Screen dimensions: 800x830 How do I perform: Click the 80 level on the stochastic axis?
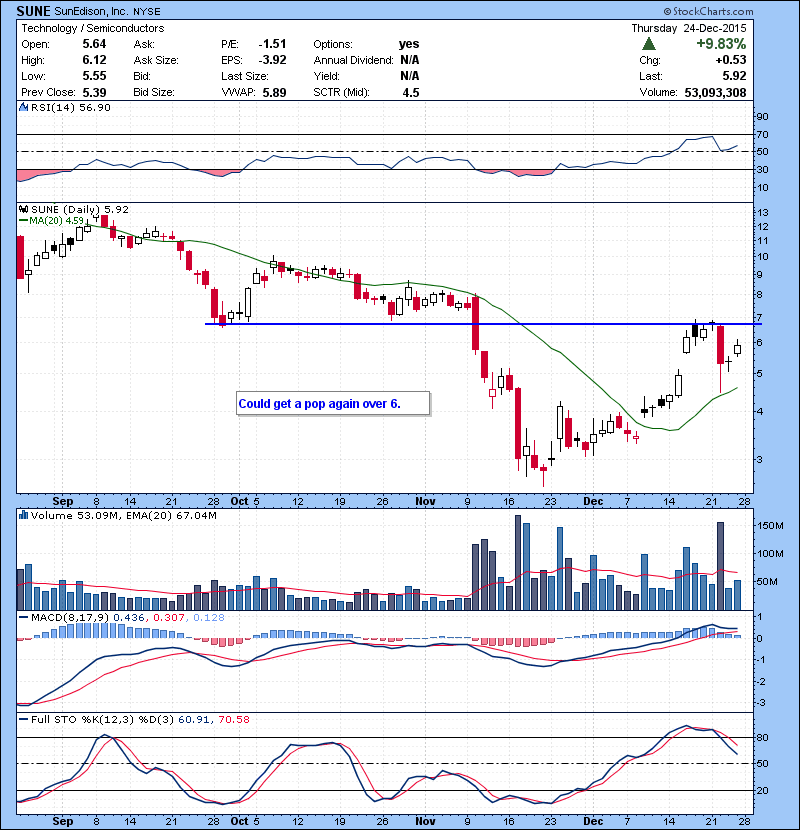[763, 737]
